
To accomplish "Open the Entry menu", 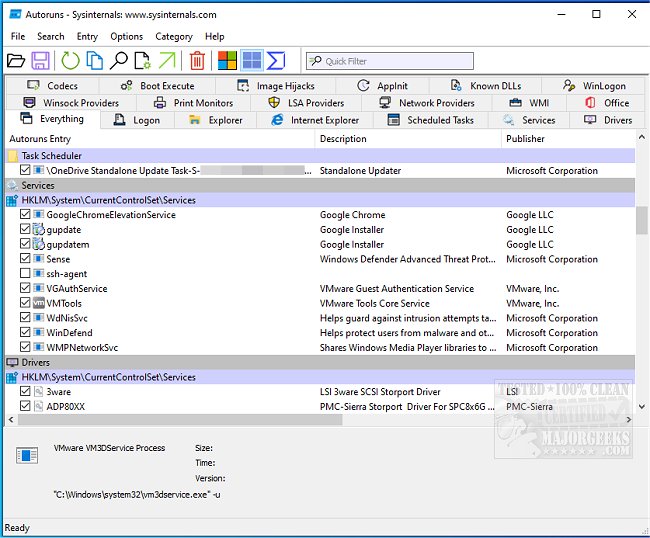I will point(87,36).
